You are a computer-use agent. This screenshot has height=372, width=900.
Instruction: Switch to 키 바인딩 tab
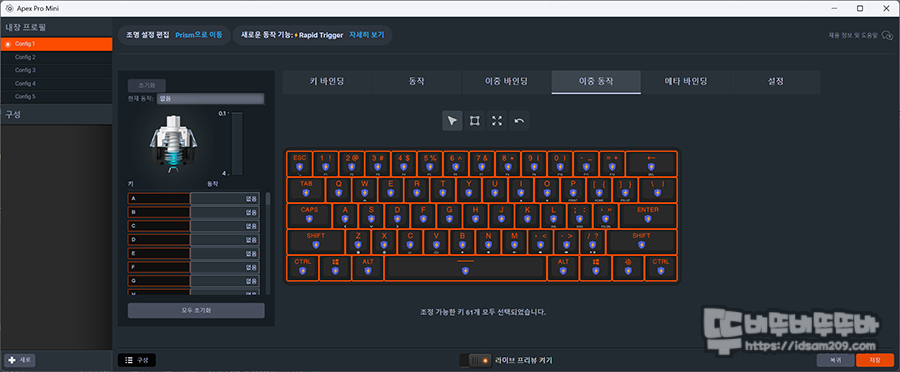pyautogui.click(x=327, y=82)
